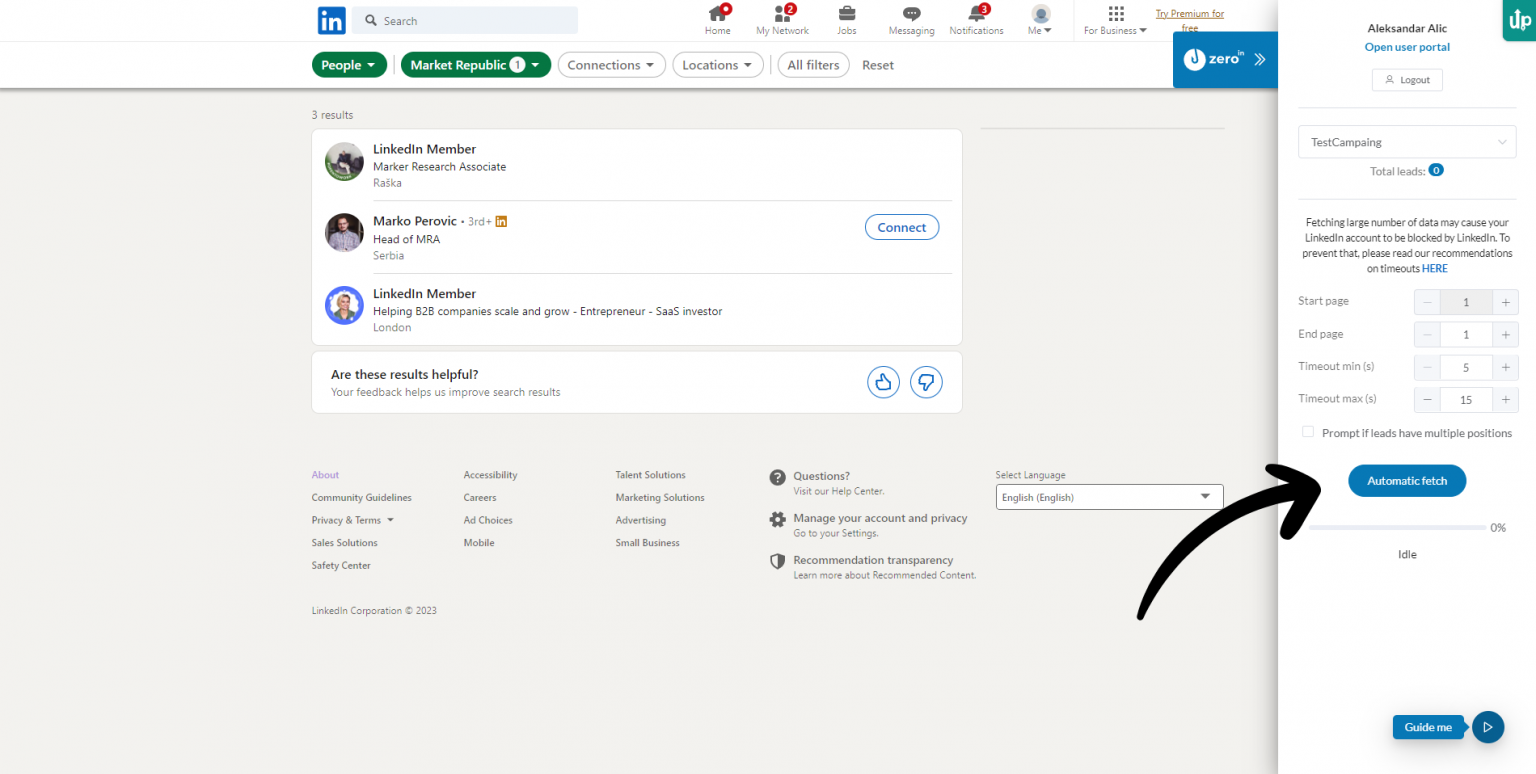Open the Select Language dropdown
Viewport: 1536px width, 774px height.
click(x=1109, y=497)
